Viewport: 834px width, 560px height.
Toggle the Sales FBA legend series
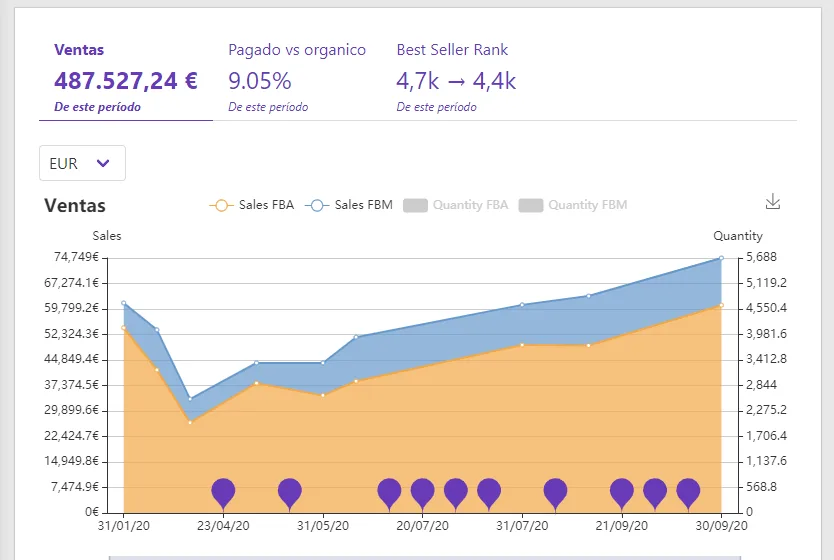point(252,205)
